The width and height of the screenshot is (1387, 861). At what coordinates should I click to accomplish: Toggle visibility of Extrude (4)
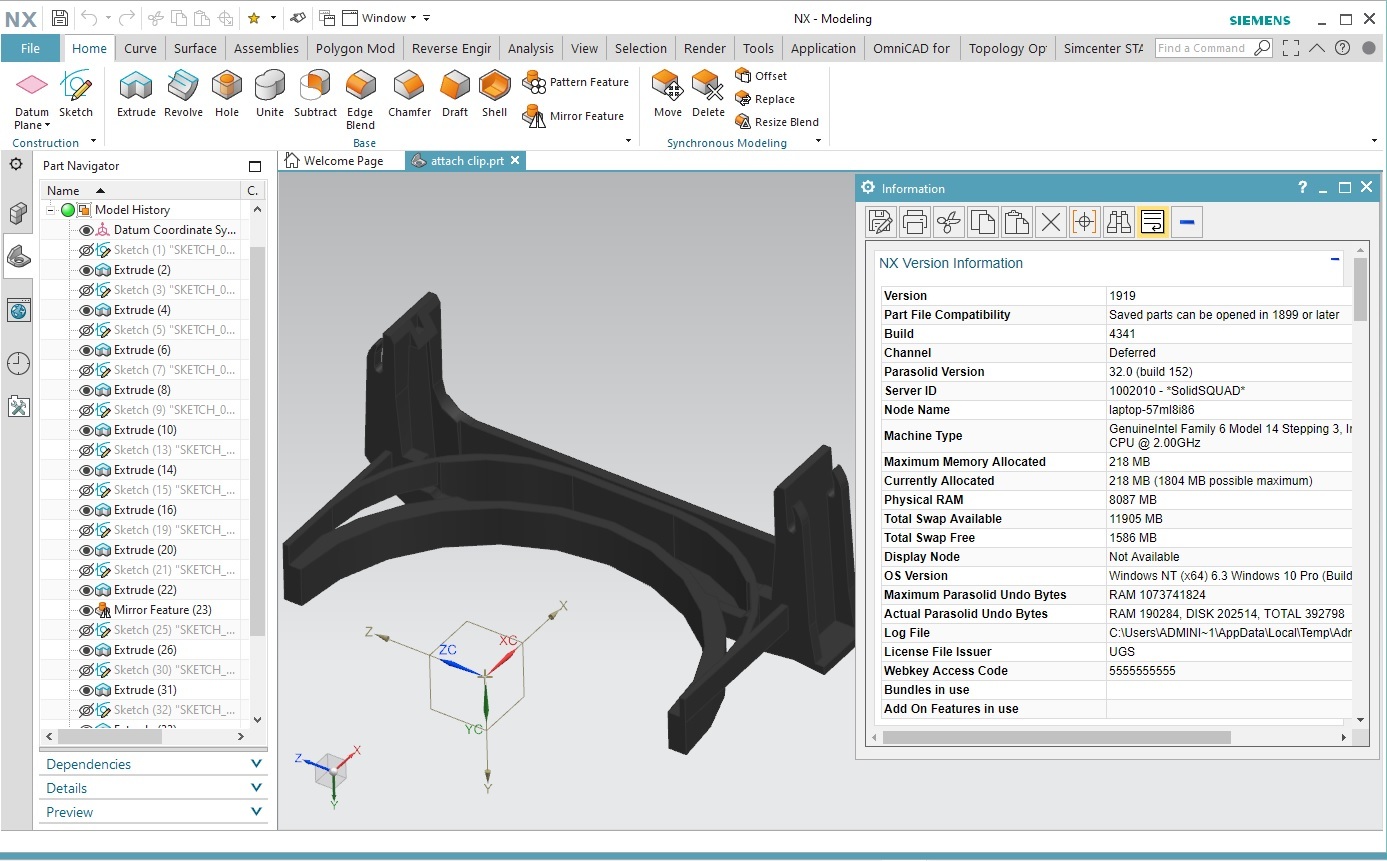[x=86, y=310]
